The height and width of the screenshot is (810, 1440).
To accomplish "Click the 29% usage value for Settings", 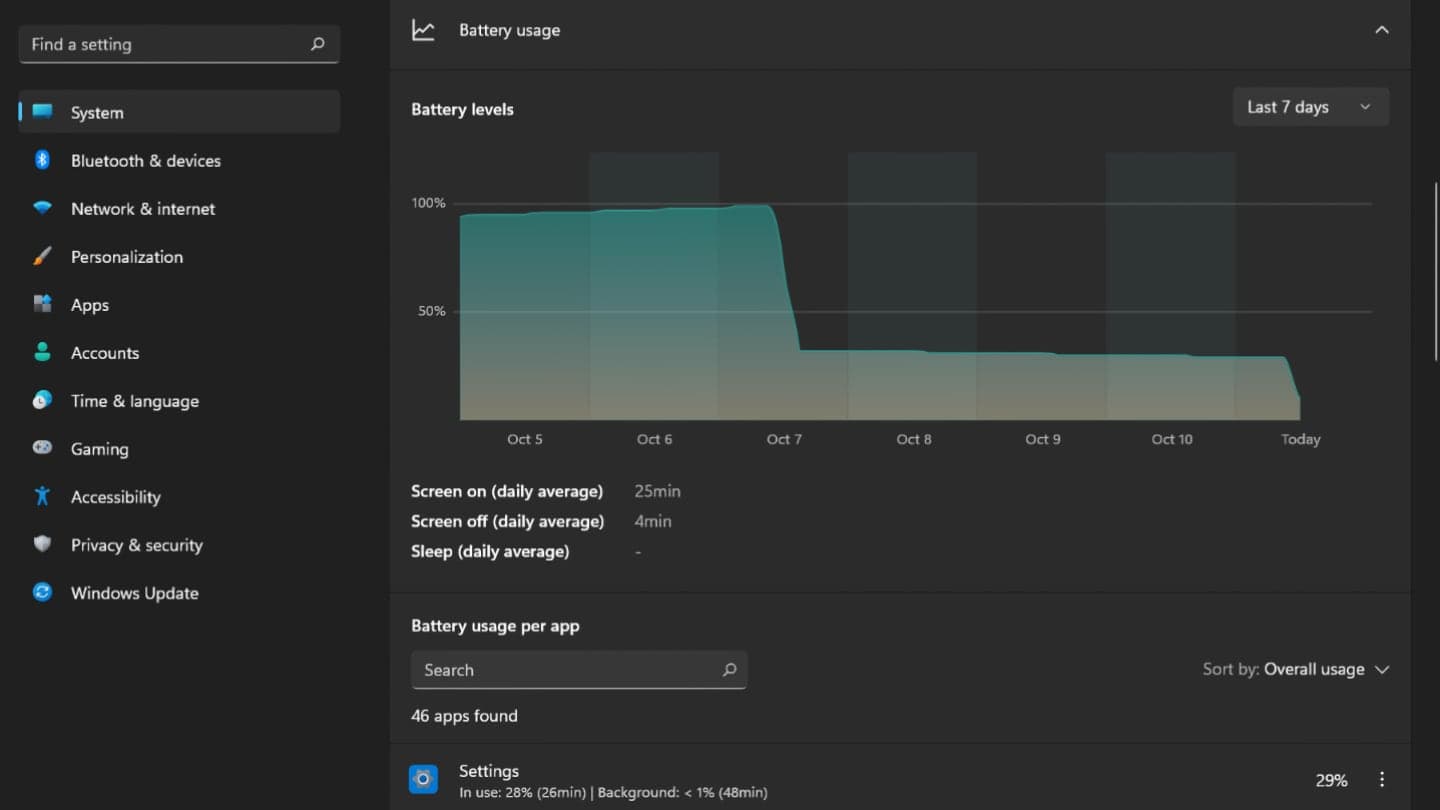I will click(1331, 780).
